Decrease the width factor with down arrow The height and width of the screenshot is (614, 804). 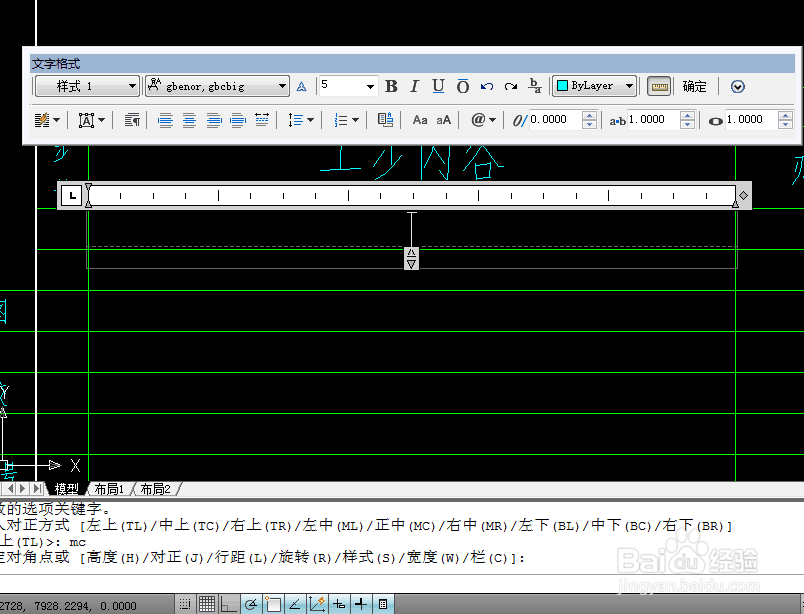[x=785, y=124]
